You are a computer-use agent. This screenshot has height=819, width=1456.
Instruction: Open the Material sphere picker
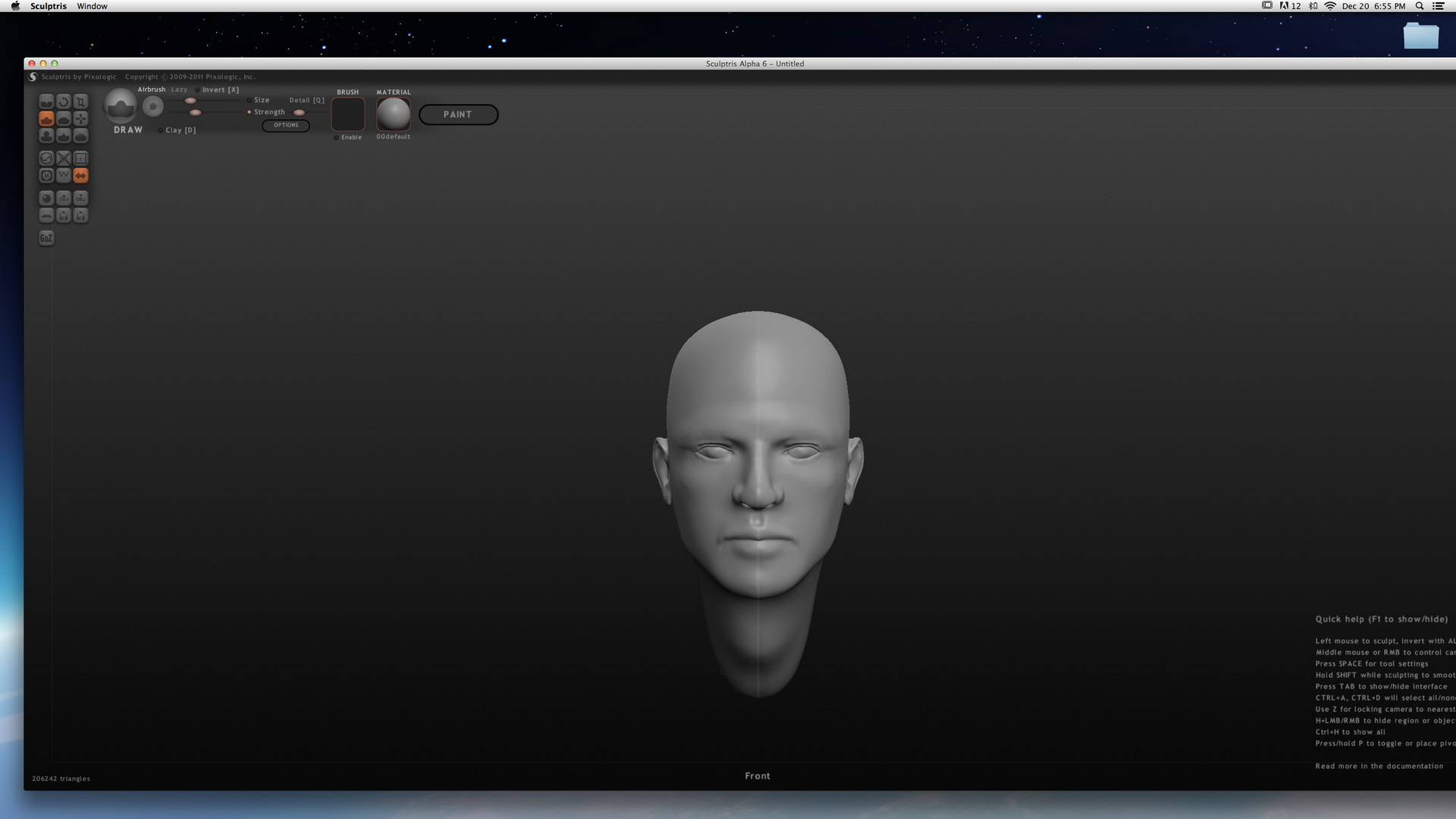pos(393,114)
